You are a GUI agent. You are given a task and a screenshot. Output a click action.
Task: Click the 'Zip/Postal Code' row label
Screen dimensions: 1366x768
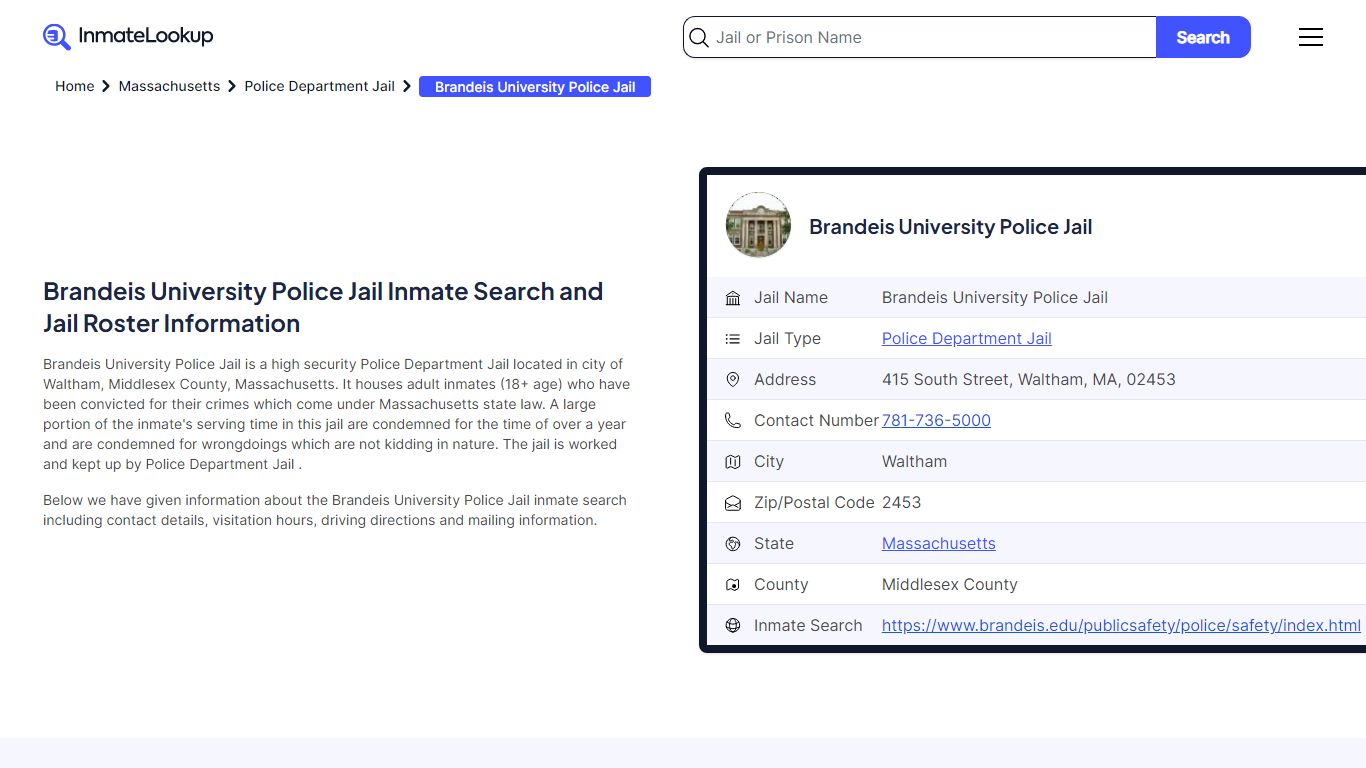tap(814, 503)
